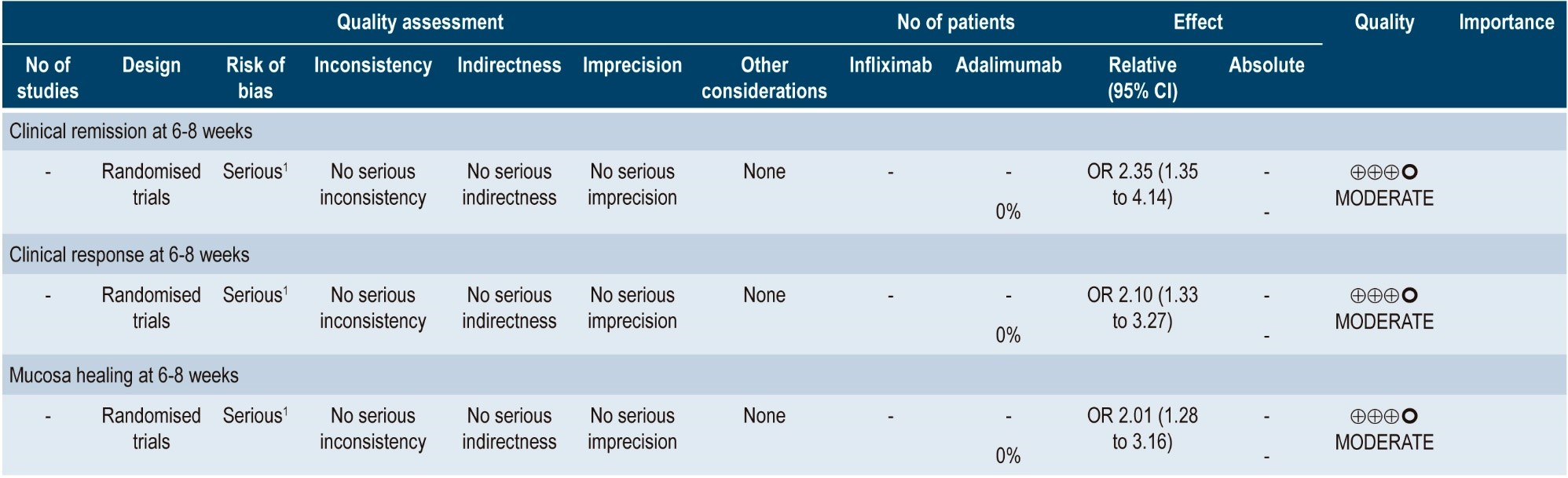The width and height of the screenshot is (1568, 478).
Task: Click the "No of studies" column header
Action: click(x=48, y=78)
